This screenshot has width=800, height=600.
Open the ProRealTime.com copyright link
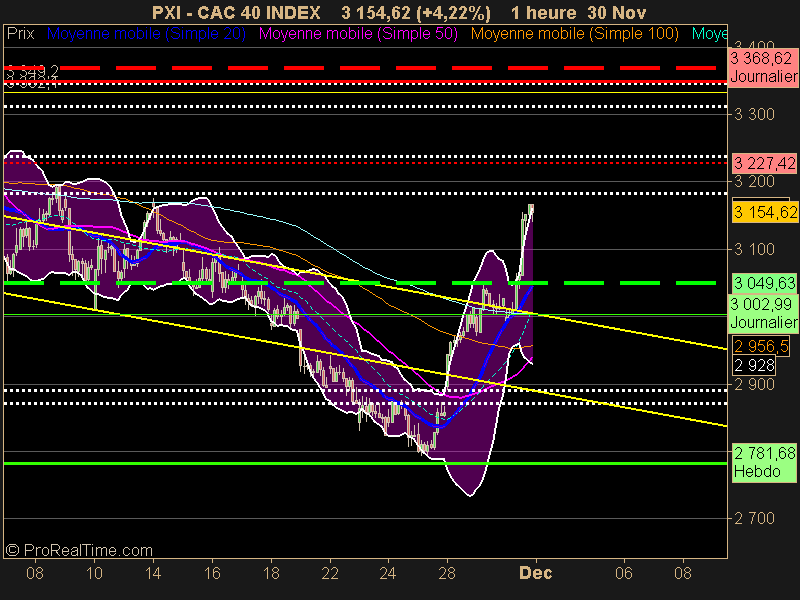79,551
